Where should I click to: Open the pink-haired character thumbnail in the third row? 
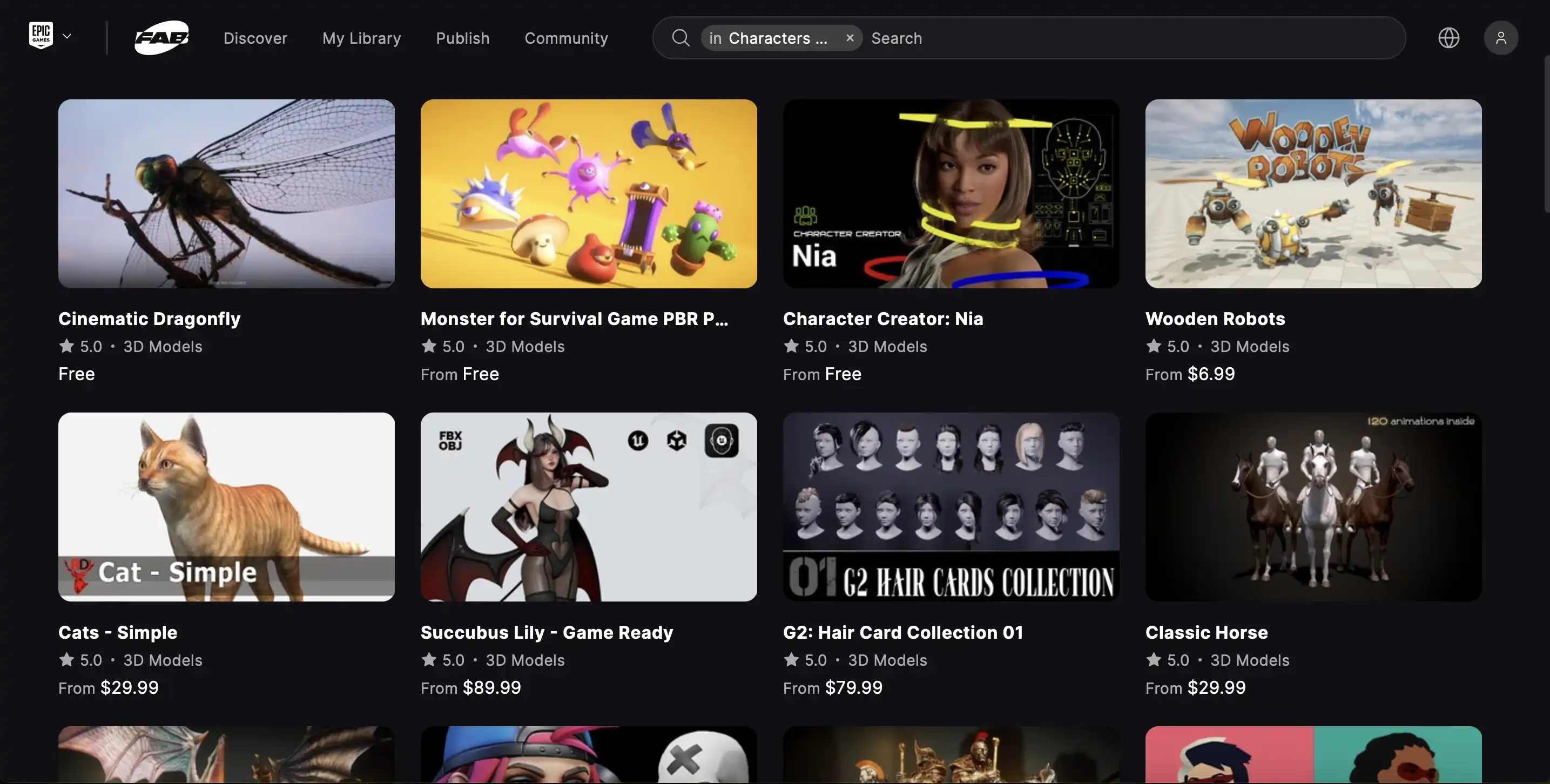[589, 754]
